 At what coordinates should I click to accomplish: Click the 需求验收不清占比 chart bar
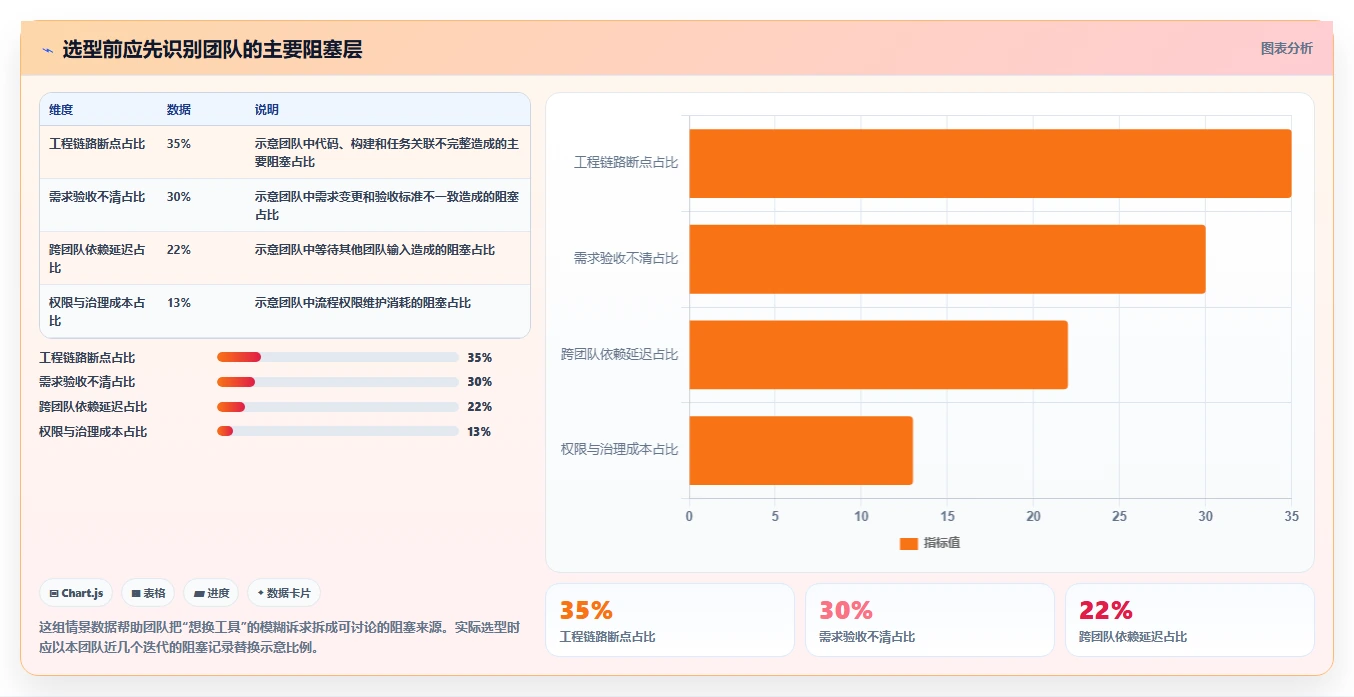947,259
